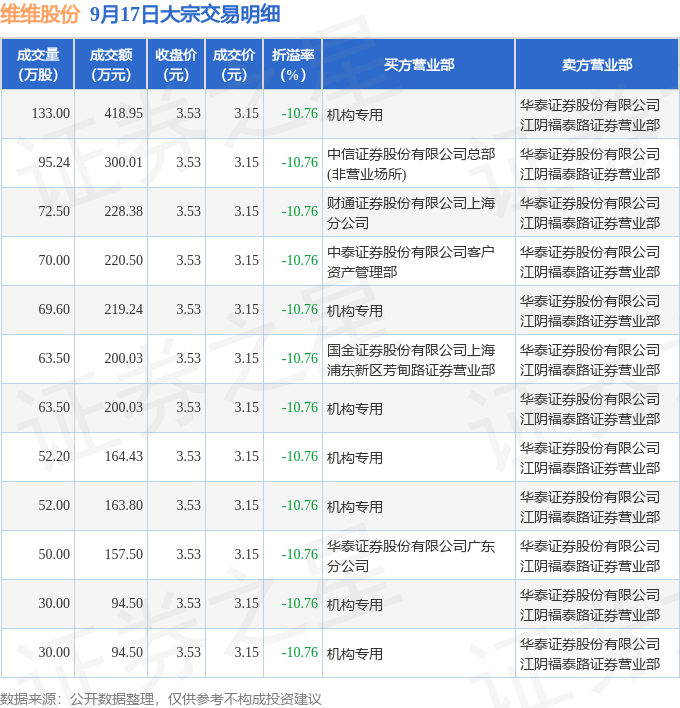This screenshot has height=708, width=680.
Task: Click seller 华泰证券江阴福泰路 in the 220.50 row
Action: [590, 262]
